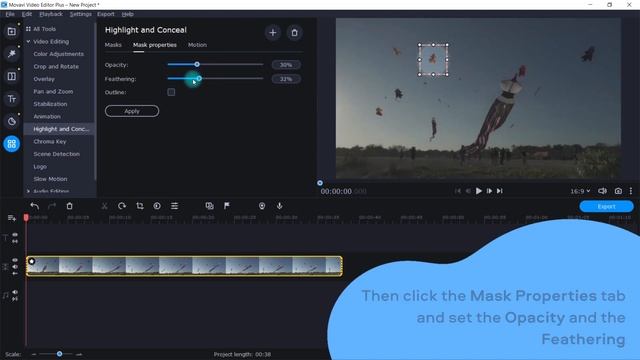640x360 pixels.
Task: Select Chroma Key tool
Action: click(50, 142)
